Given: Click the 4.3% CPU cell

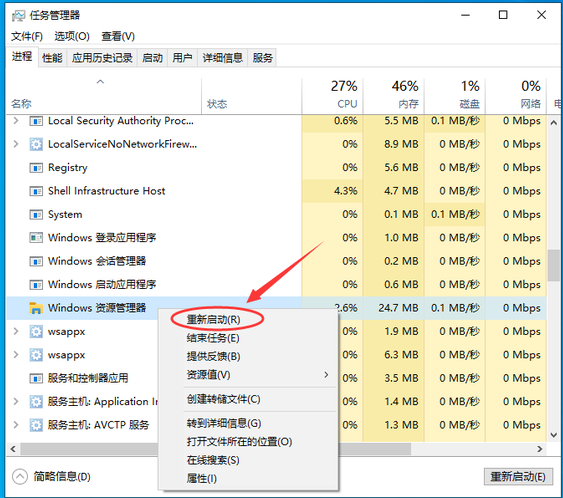Looking at the screenshot, I should click(x=332, y=191).
